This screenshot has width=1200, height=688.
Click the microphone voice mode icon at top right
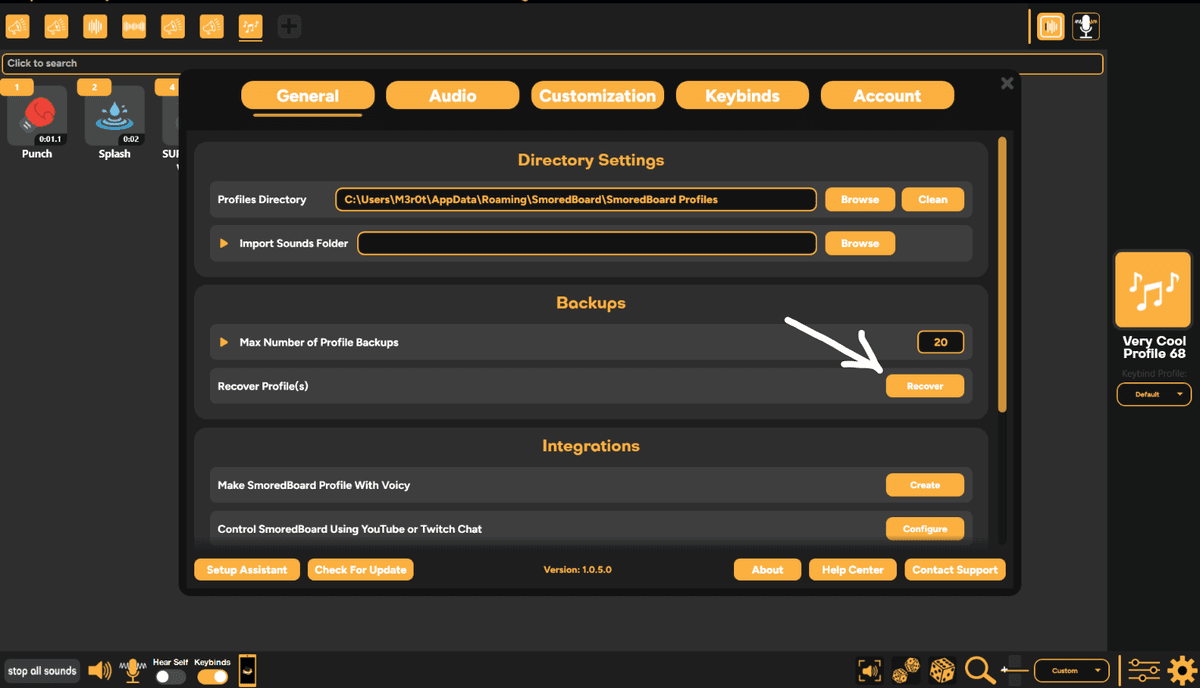click(x=1086, y=26)
